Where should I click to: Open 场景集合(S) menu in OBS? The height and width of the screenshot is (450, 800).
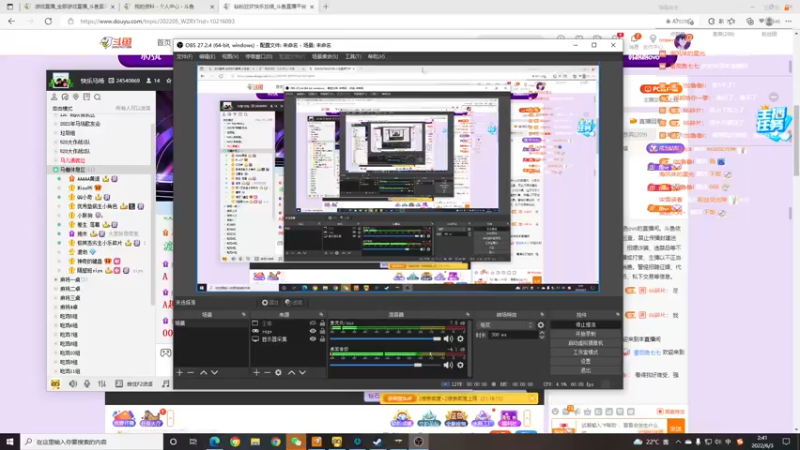tap(325, 57)
